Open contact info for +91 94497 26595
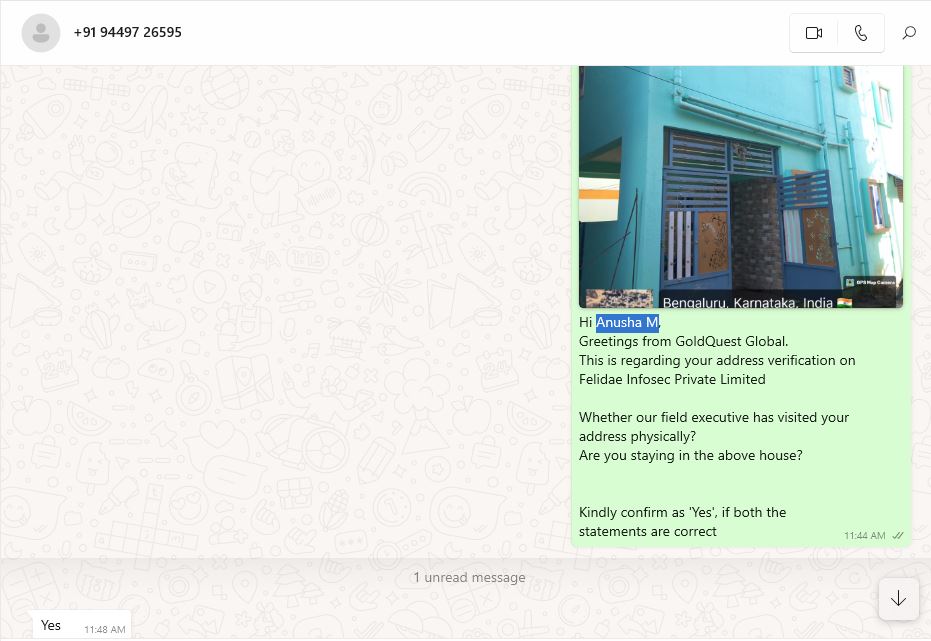The height and width of the screenshot is (641, 931). [128, 32]
